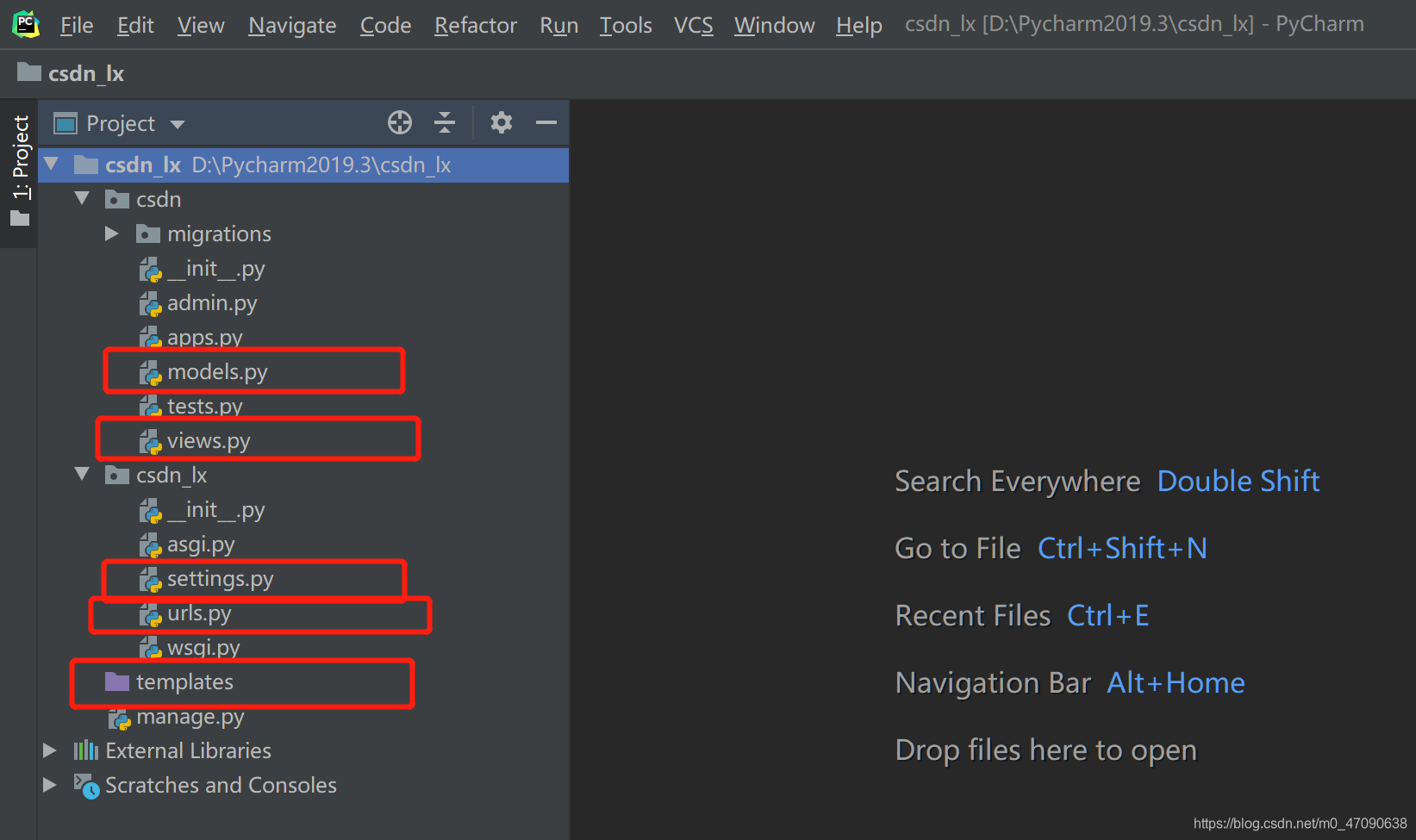Click the purple templates folder icon
This screenshot has width=1416, height=840.
[117, 681]
